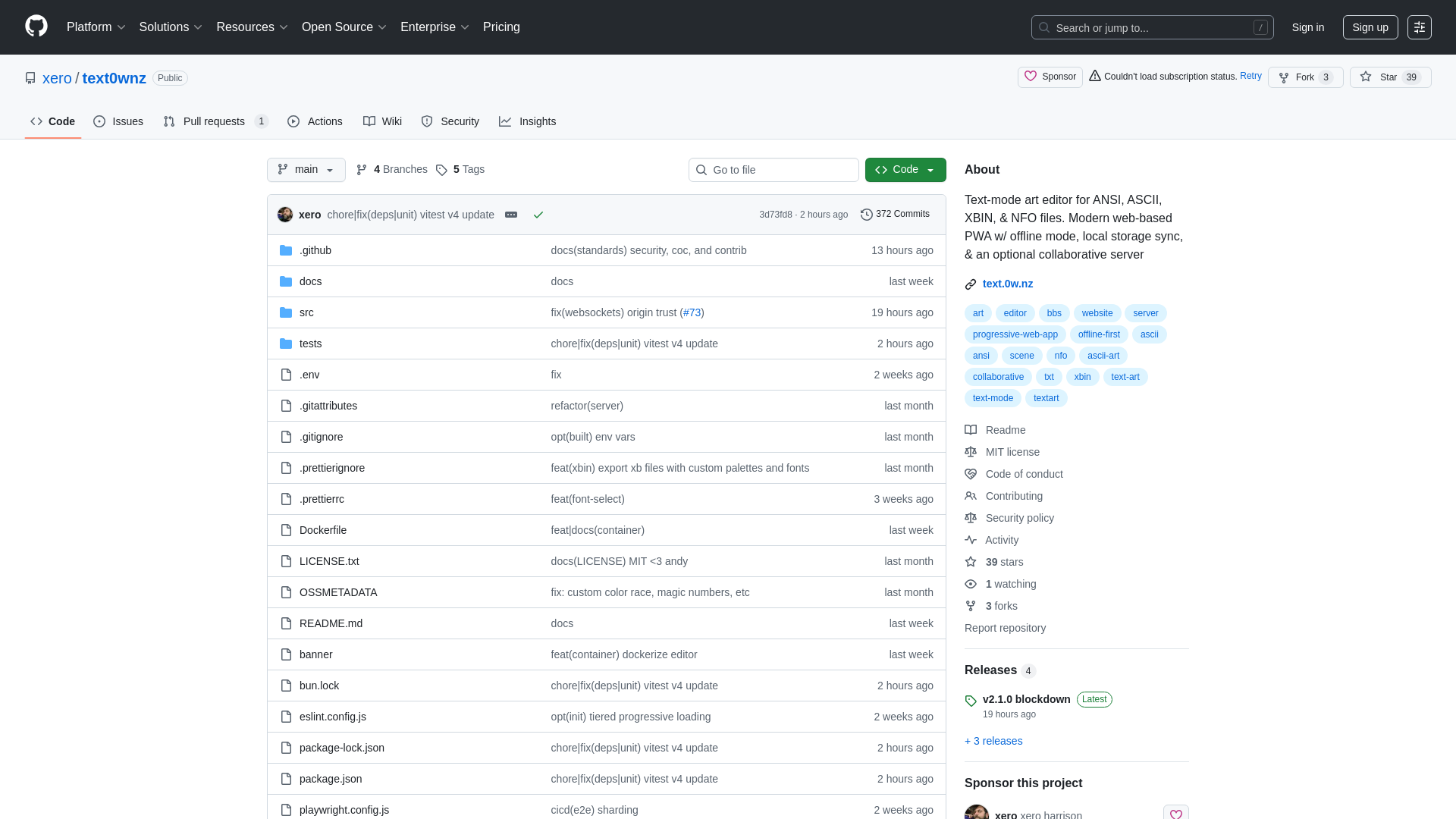Screen dimensions: 1456x819
Task: Open the main branch selector dropdown
Action: click(306, 170)
